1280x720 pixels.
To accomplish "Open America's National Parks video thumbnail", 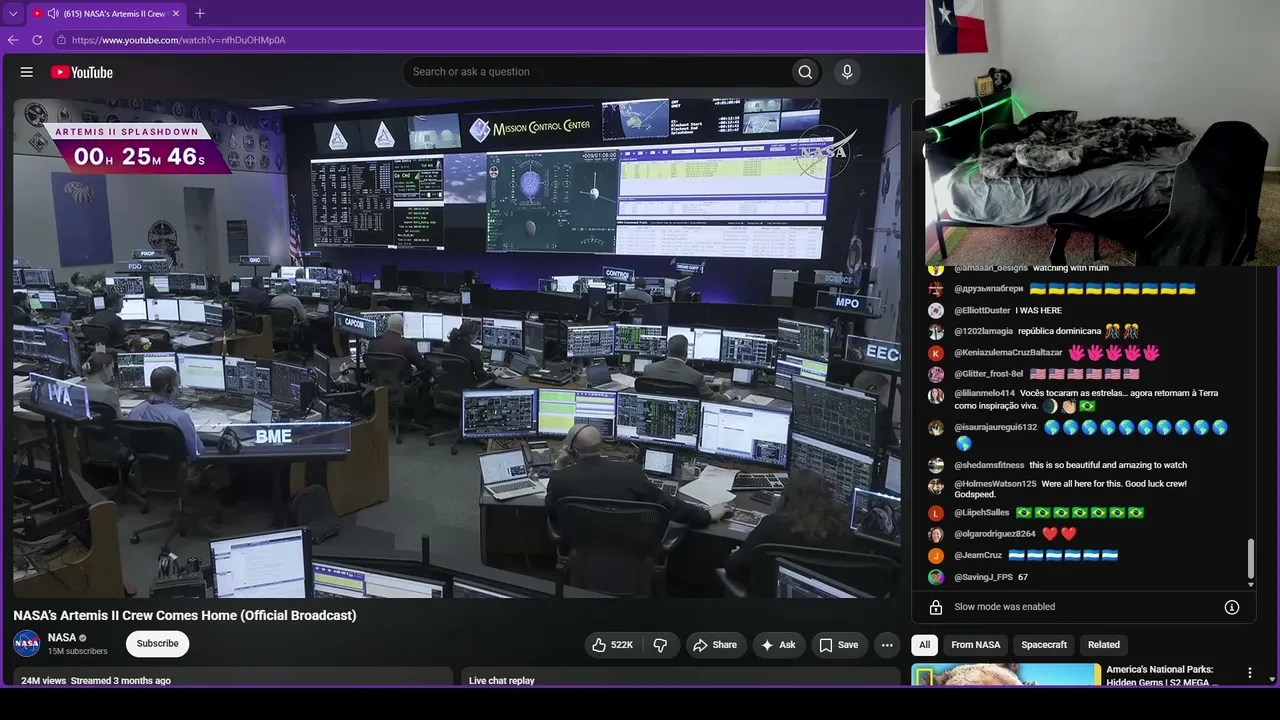I will coord(1006,675).
